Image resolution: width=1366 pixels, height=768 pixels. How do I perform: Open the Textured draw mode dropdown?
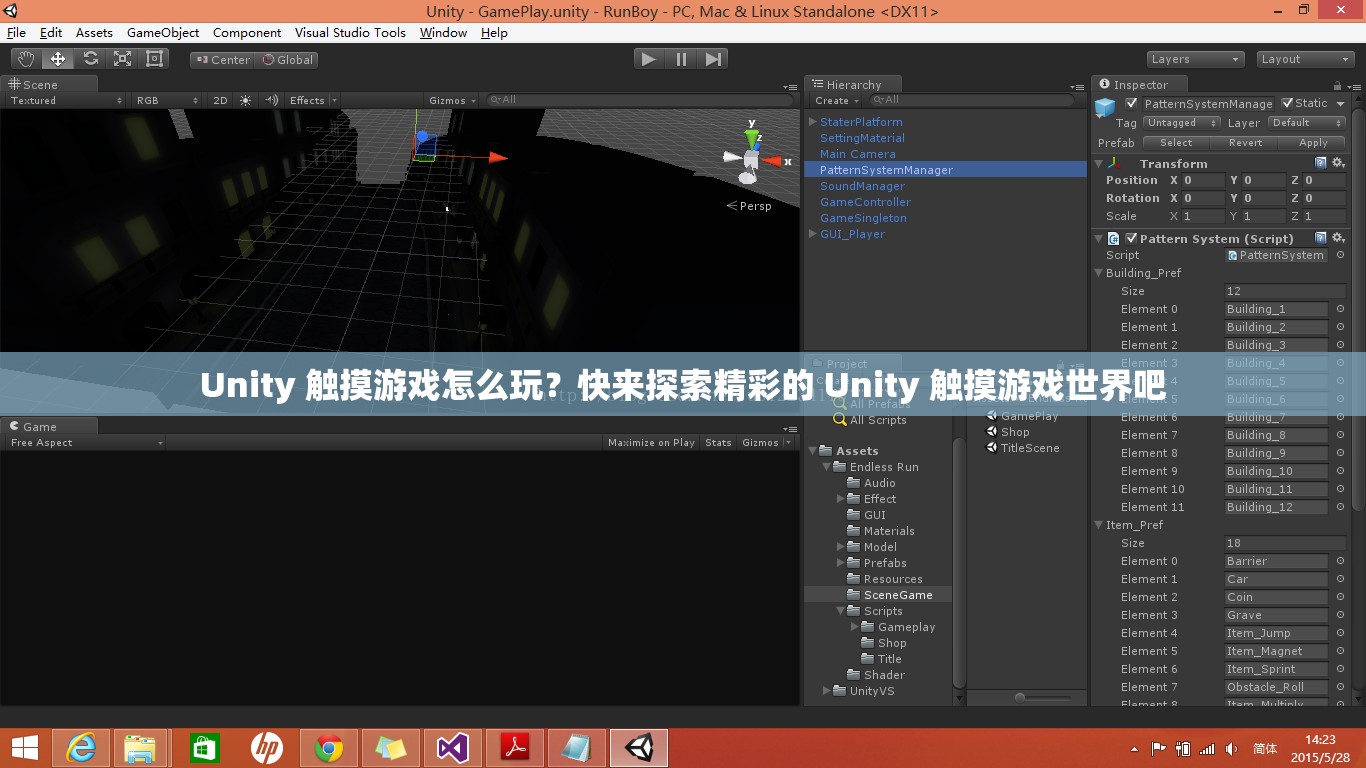[66, 100]
